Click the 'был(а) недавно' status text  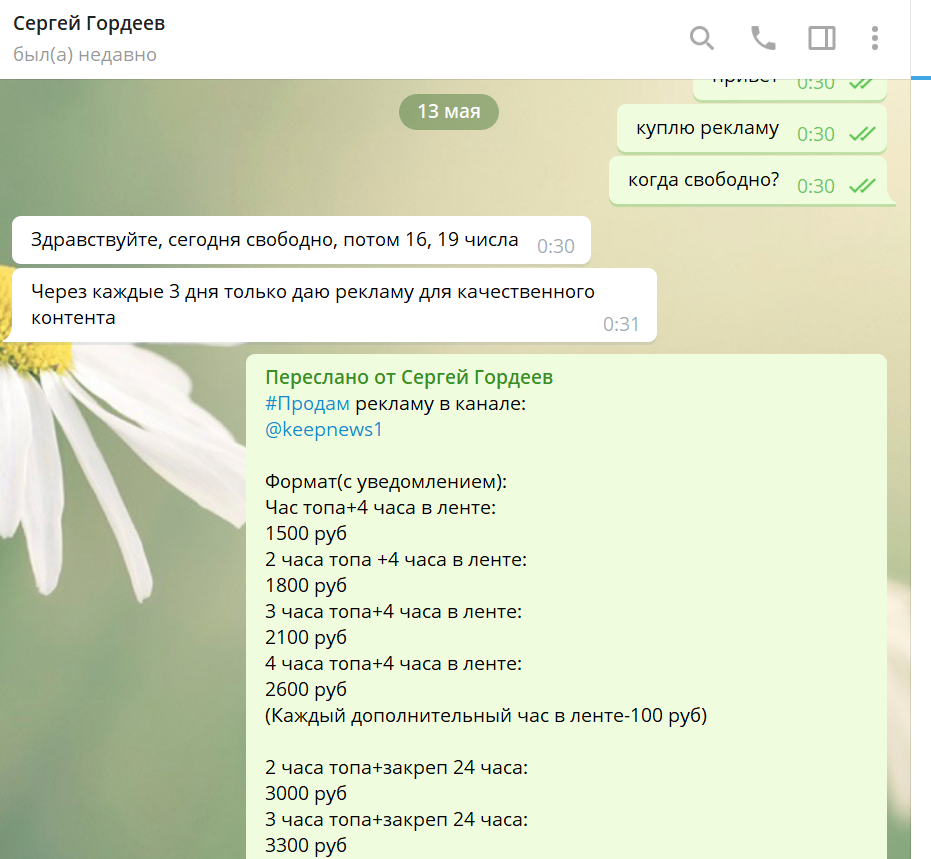coord(85,55)
